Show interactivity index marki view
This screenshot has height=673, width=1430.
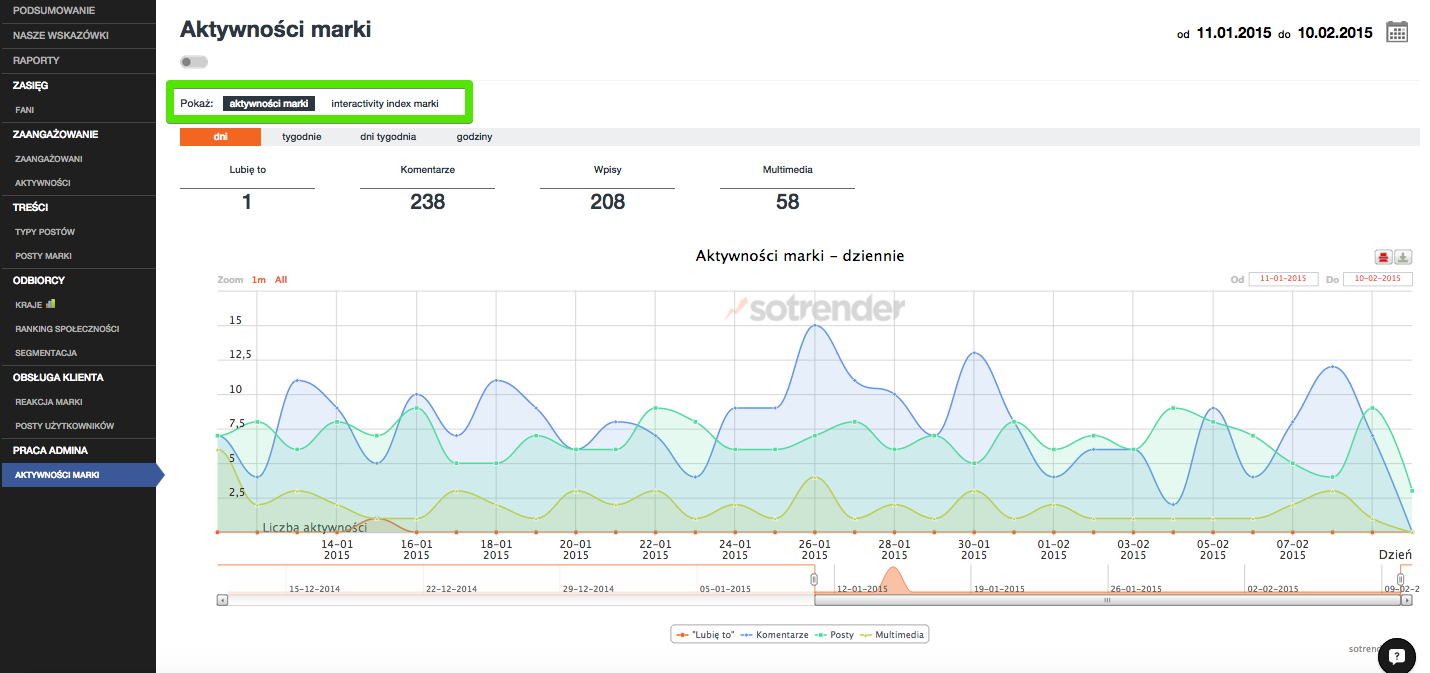385,104
